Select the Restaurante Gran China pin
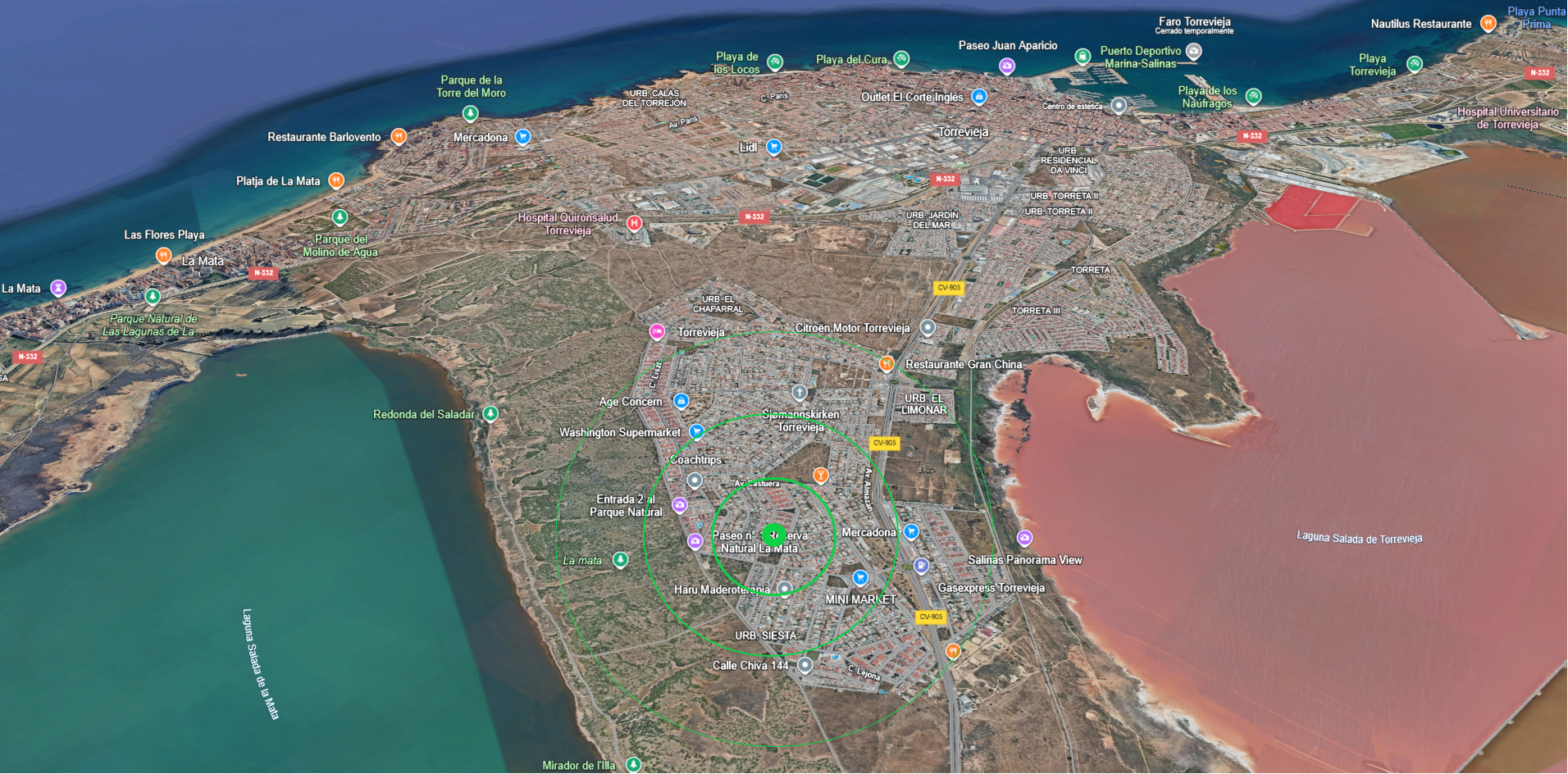 [x=887, y=363]
